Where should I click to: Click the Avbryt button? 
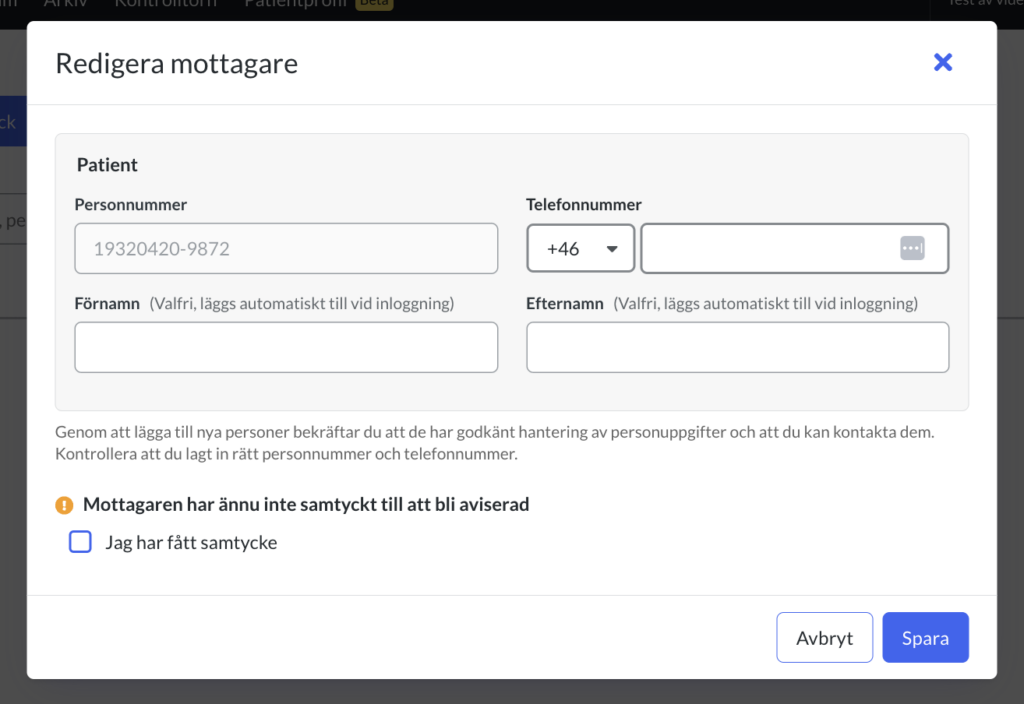[824, 637]
